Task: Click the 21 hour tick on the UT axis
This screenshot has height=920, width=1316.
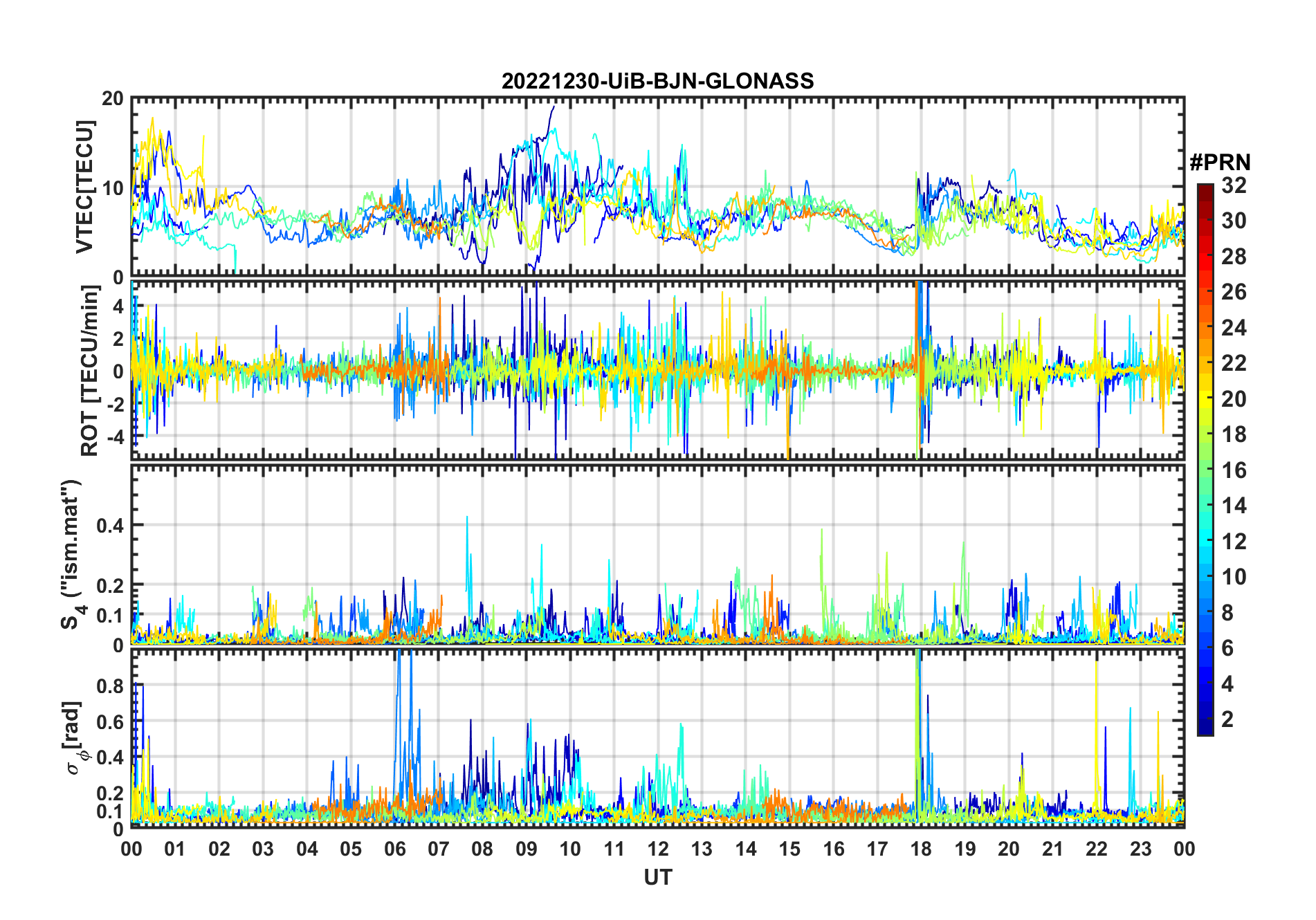Action: (1053, 849)
